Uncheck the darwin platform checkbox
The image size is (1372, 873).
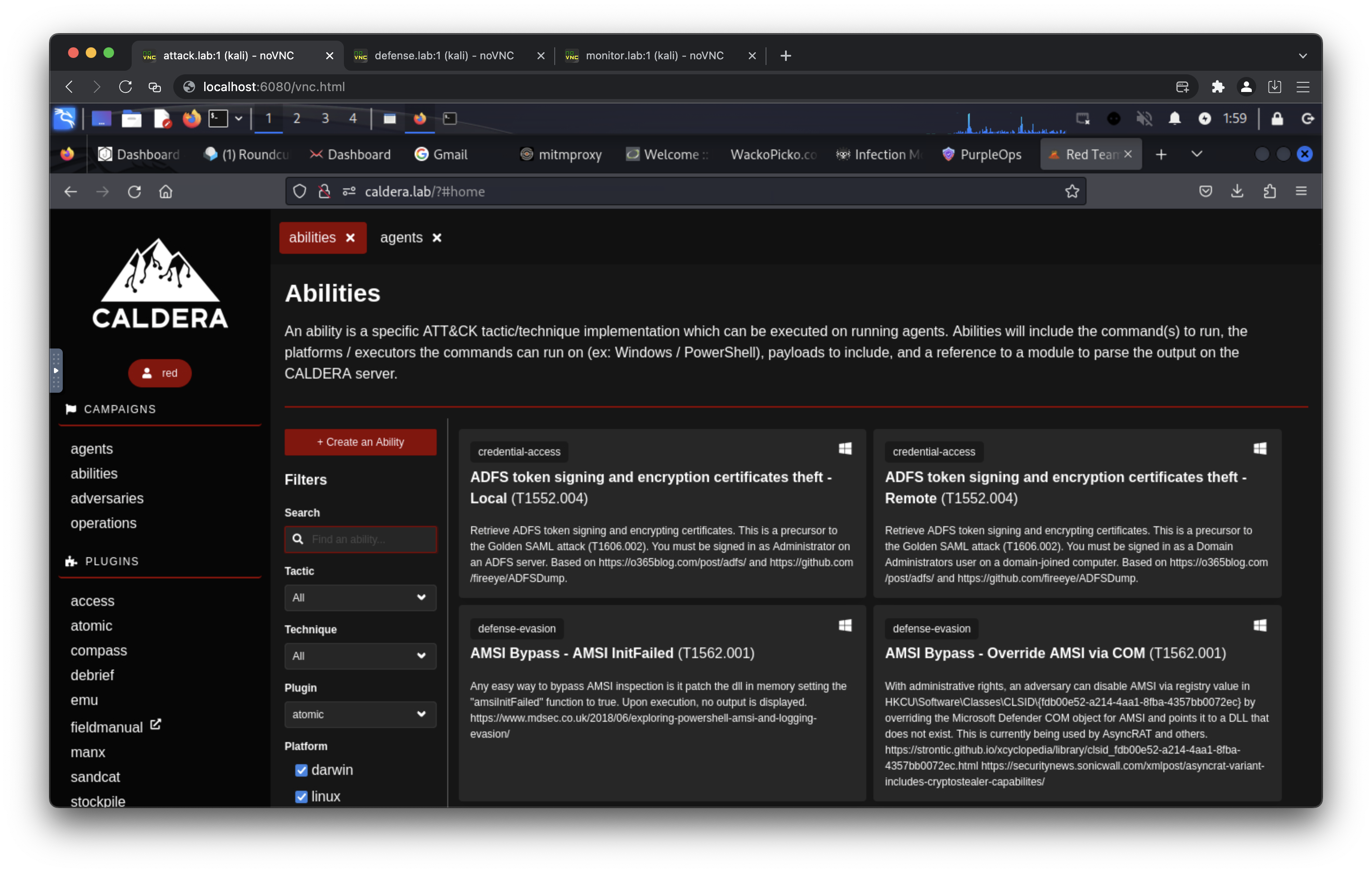[301, 770]
